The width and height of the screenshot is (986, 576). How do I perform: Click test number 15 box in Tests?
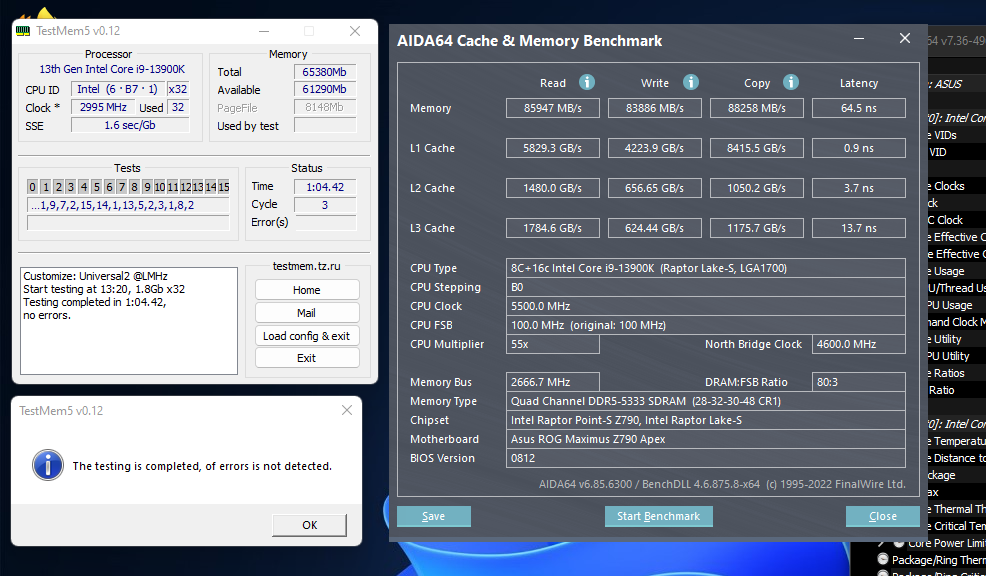(x=224, y=187)
